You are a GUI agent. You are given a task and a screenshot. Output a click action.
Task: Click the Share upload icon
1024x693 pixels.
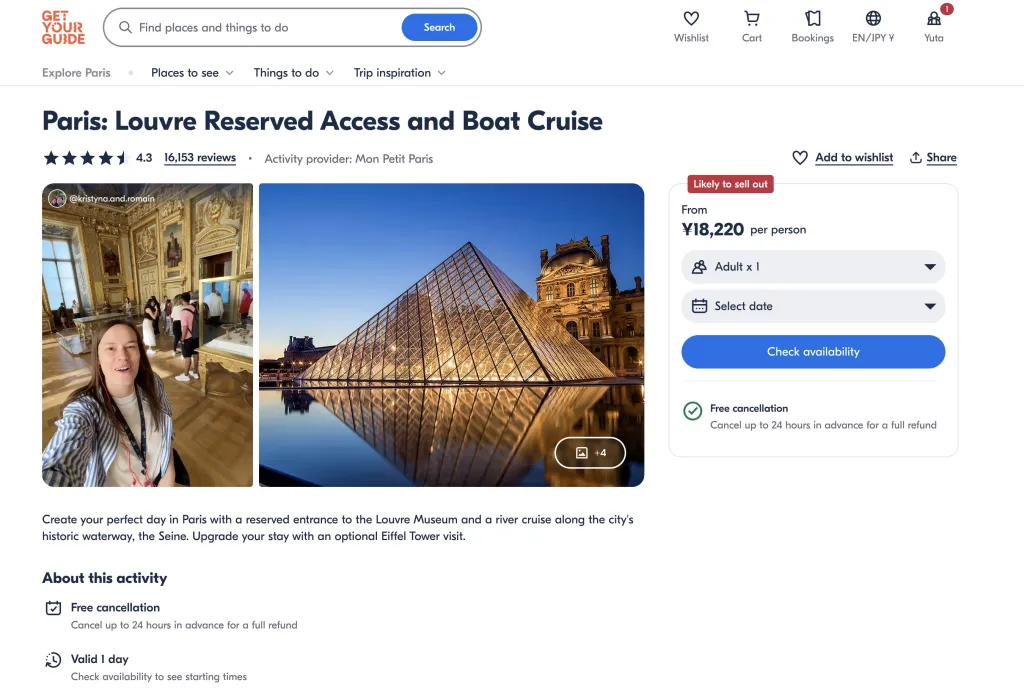coord(916,158)
